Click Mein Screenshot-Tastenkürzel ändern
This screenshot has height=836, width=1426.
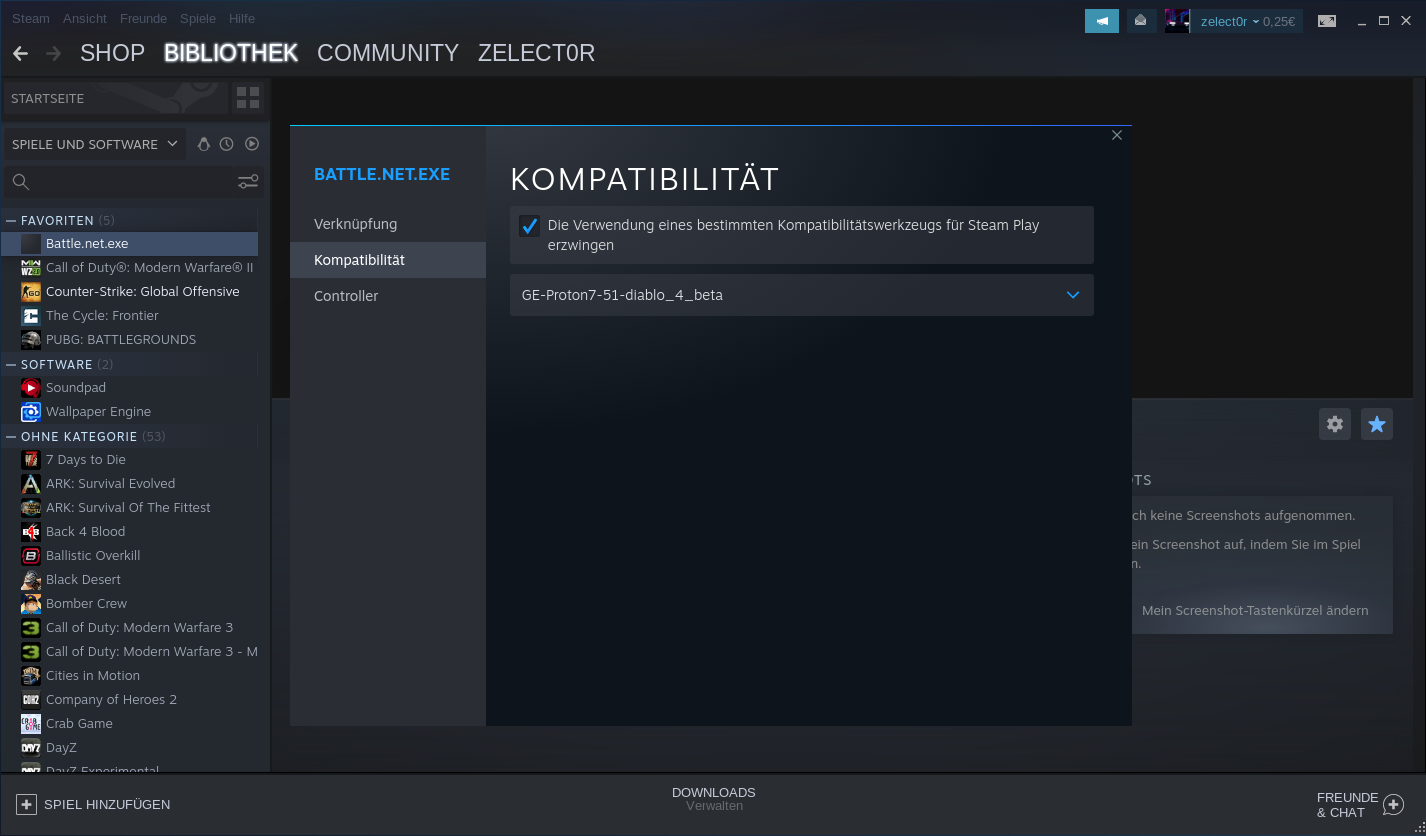pyautogui.click(x=1255, y=610)
